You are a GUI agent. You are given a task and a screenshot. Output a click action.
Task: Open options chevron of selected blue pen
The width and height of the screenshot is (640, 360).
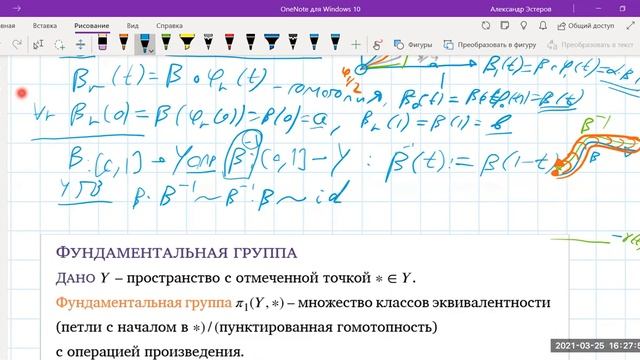(151, 51)
